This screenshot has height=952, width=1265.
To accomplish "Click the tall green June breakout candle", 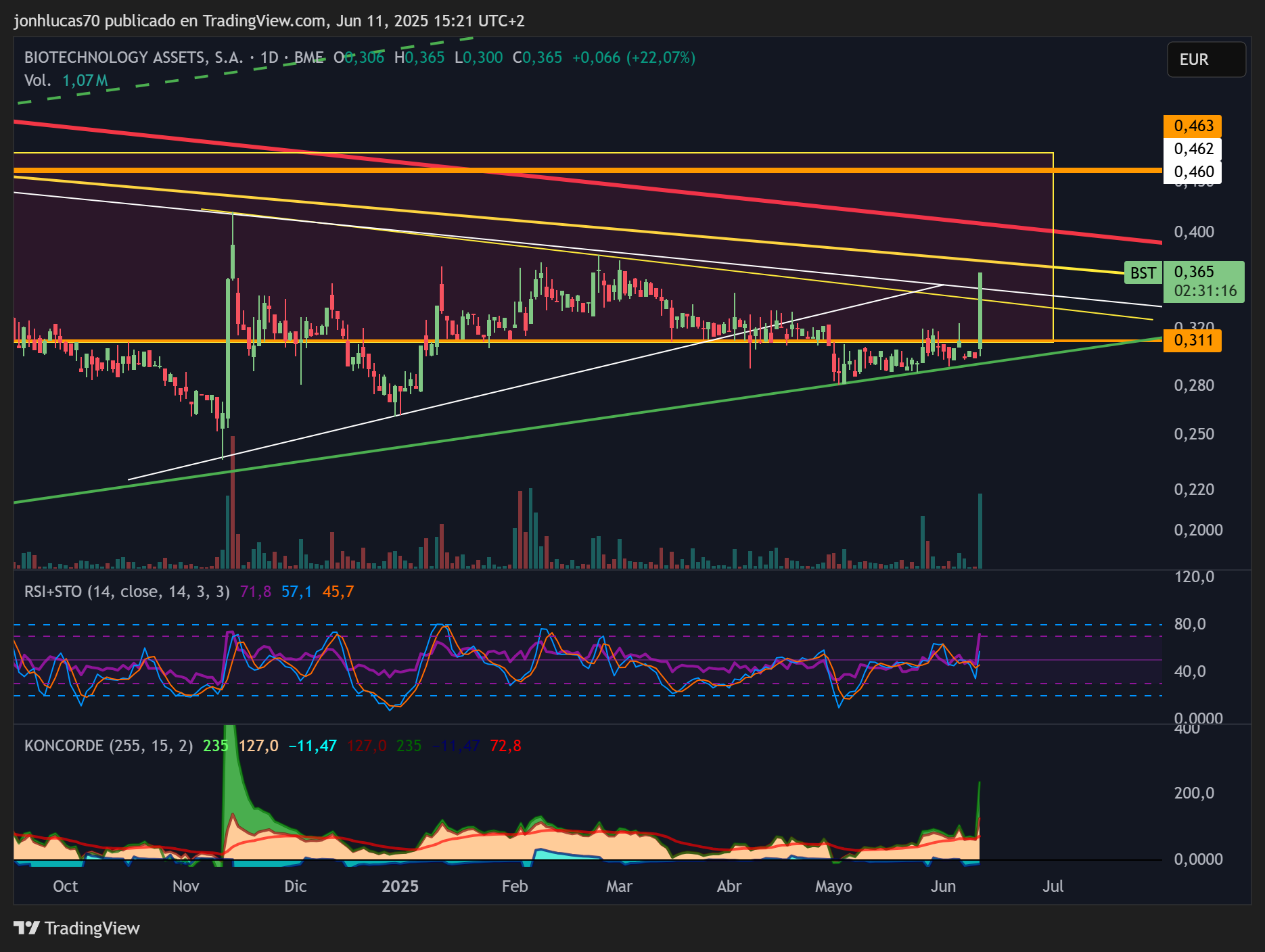I will [980, 311].
